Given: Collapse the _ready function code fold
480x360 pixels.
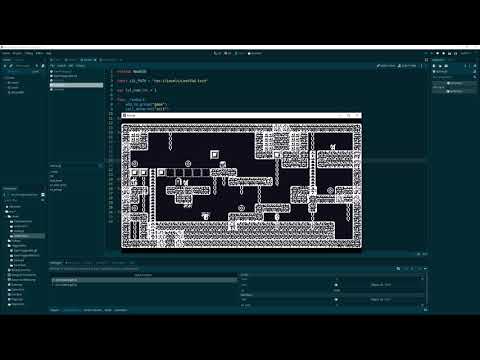Looking at the screenshot, I should pyautogui.click(x=114, y=99).
